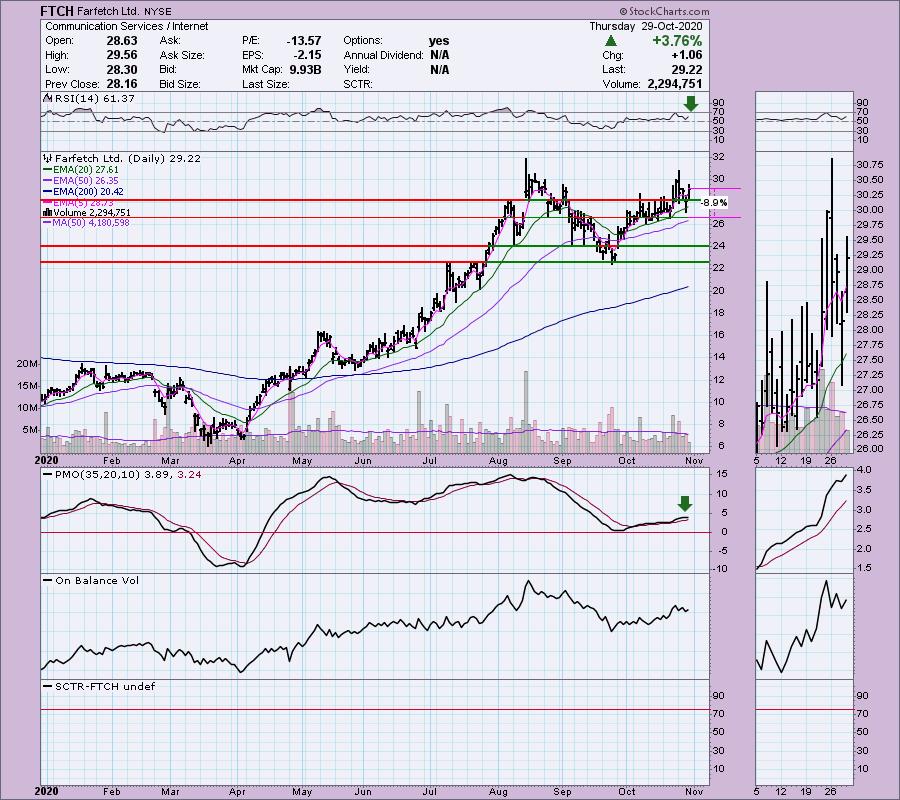
Task: Click the On Balance Vol panel label
Action: coord(97,581)
